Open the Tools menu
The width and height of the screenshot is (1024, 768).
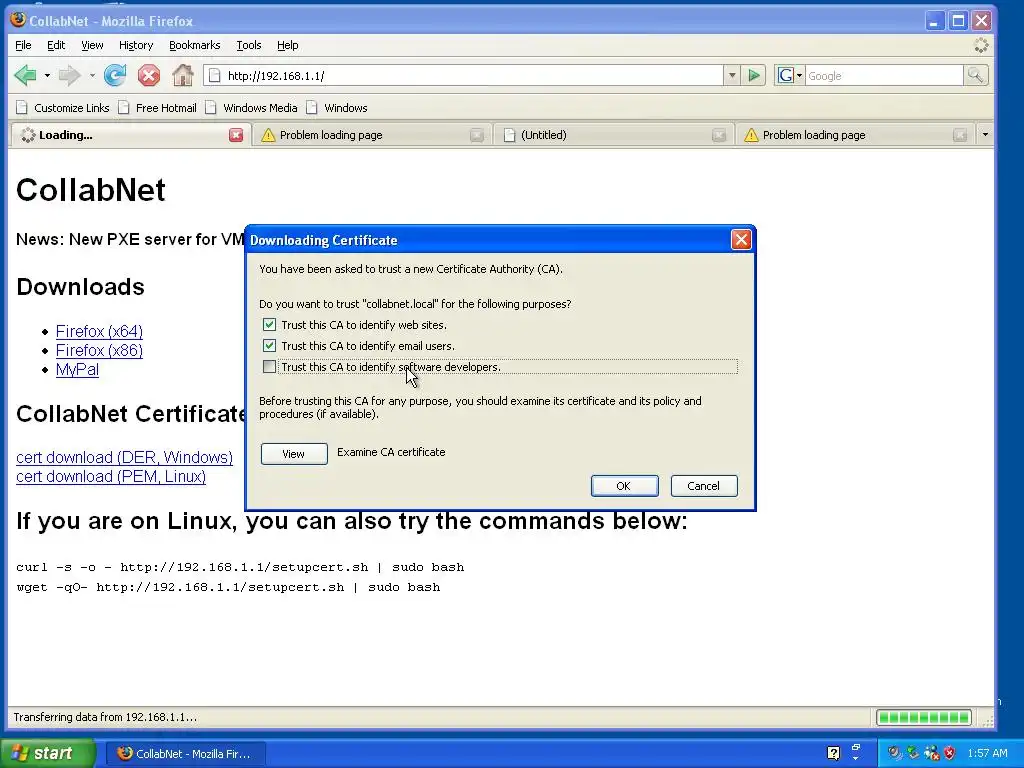248,45
